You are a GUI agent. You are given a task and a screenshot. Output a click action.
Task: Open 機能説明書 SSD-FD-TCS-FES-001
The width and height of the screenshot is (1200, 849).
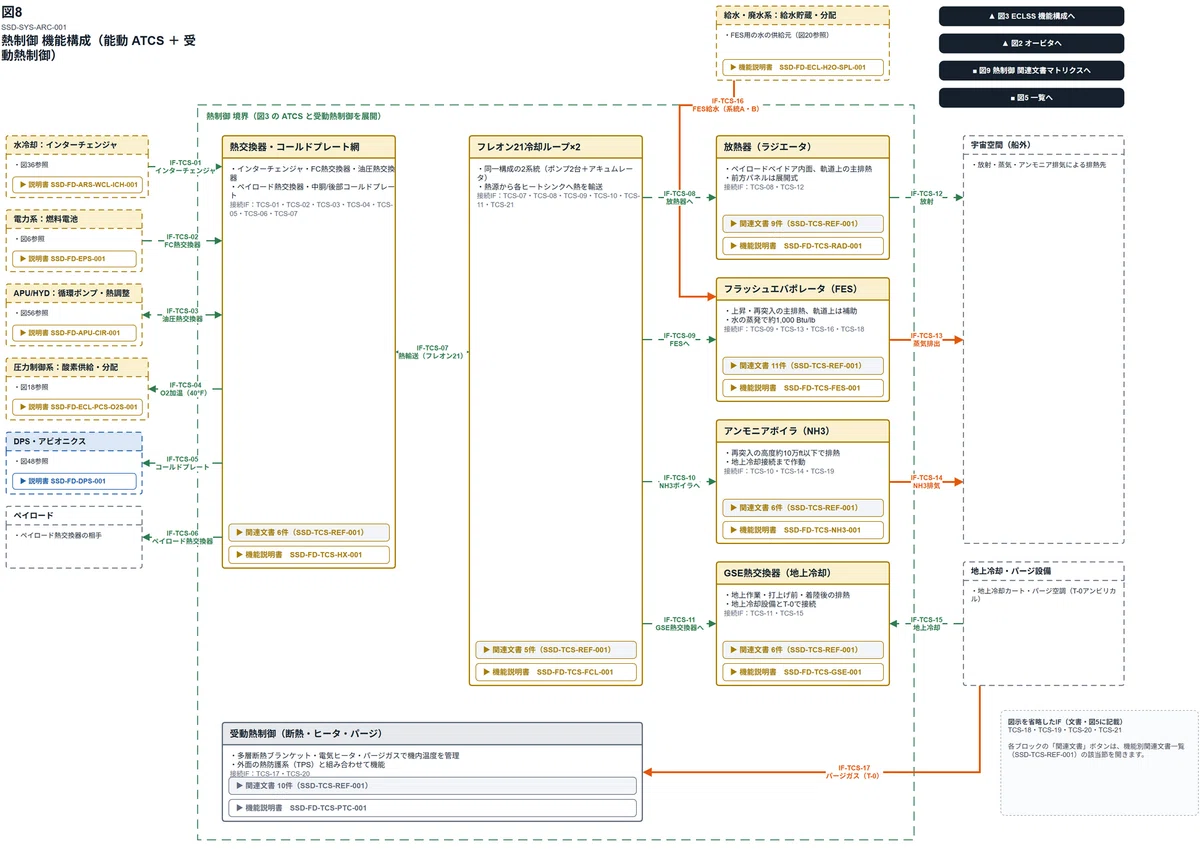(x=803, y=387)
